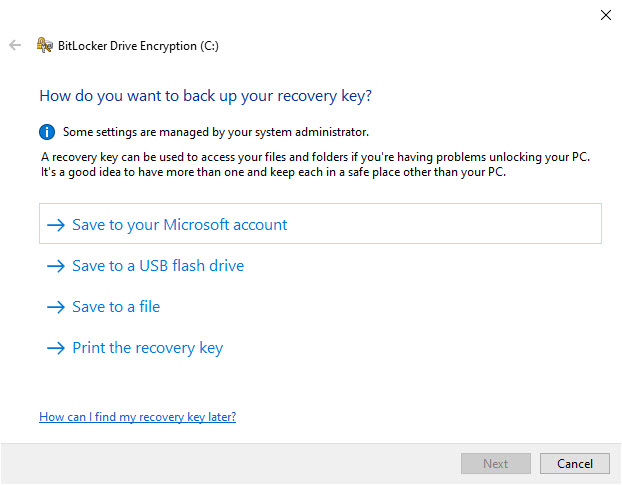The width and height of the screenshot is (622, 485).
Task: Click the arrow beside Print the recovery key
Action: click(55, 348)
